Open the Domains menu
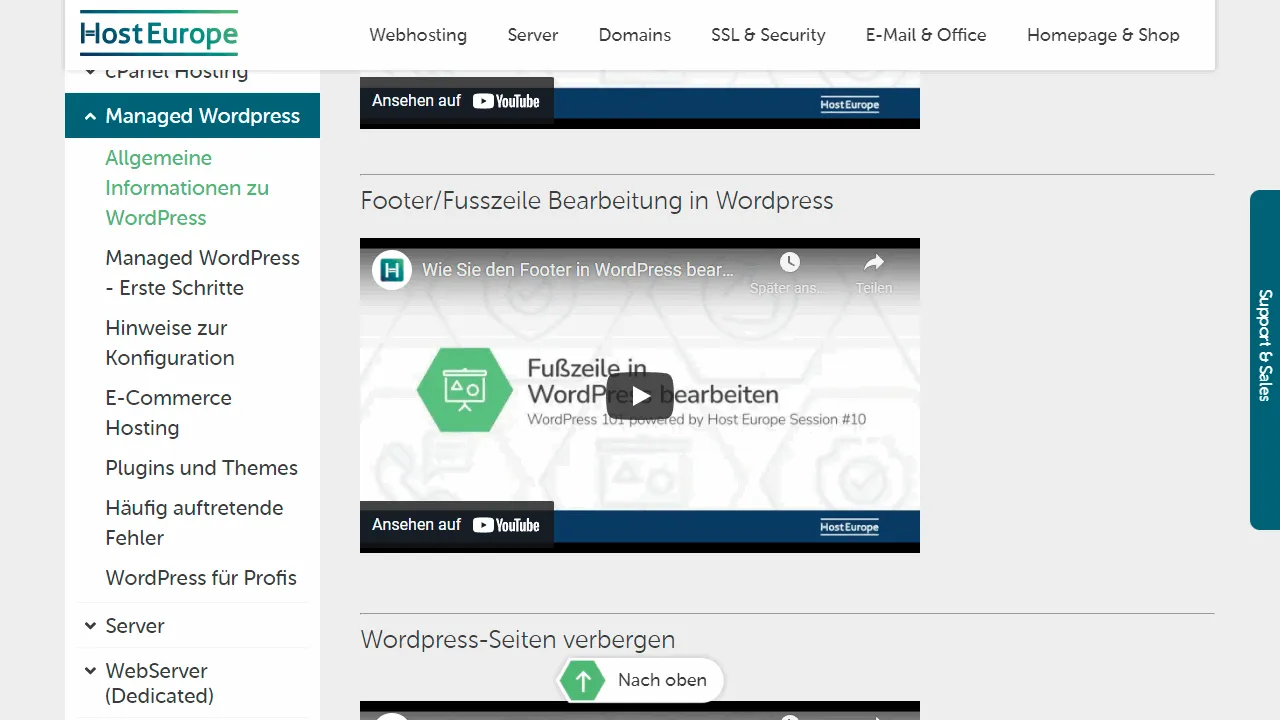The image size is (1280, 720). 635,35
